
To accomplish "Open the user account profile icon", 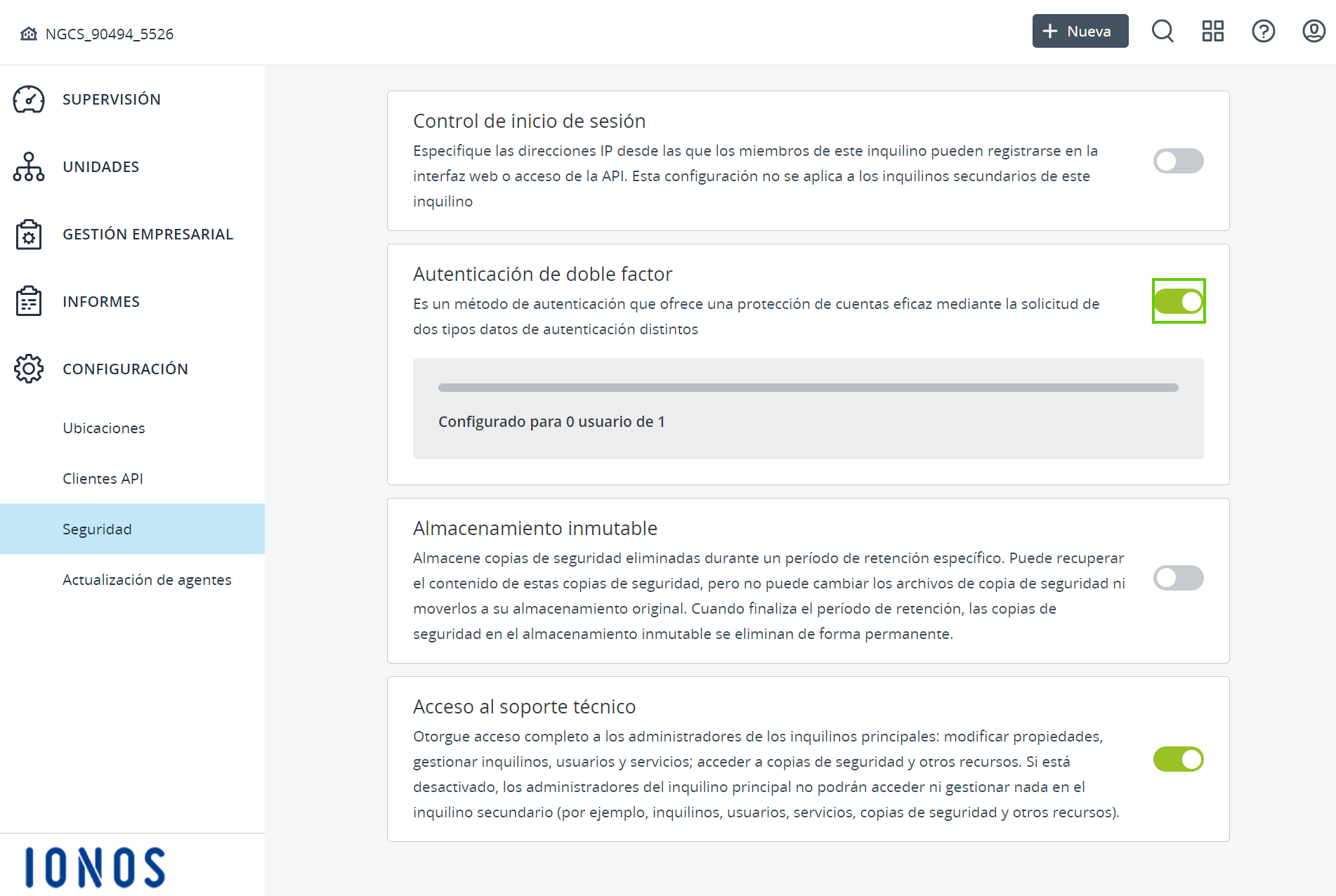I will pyautogui.click(x=1314, y=31).
